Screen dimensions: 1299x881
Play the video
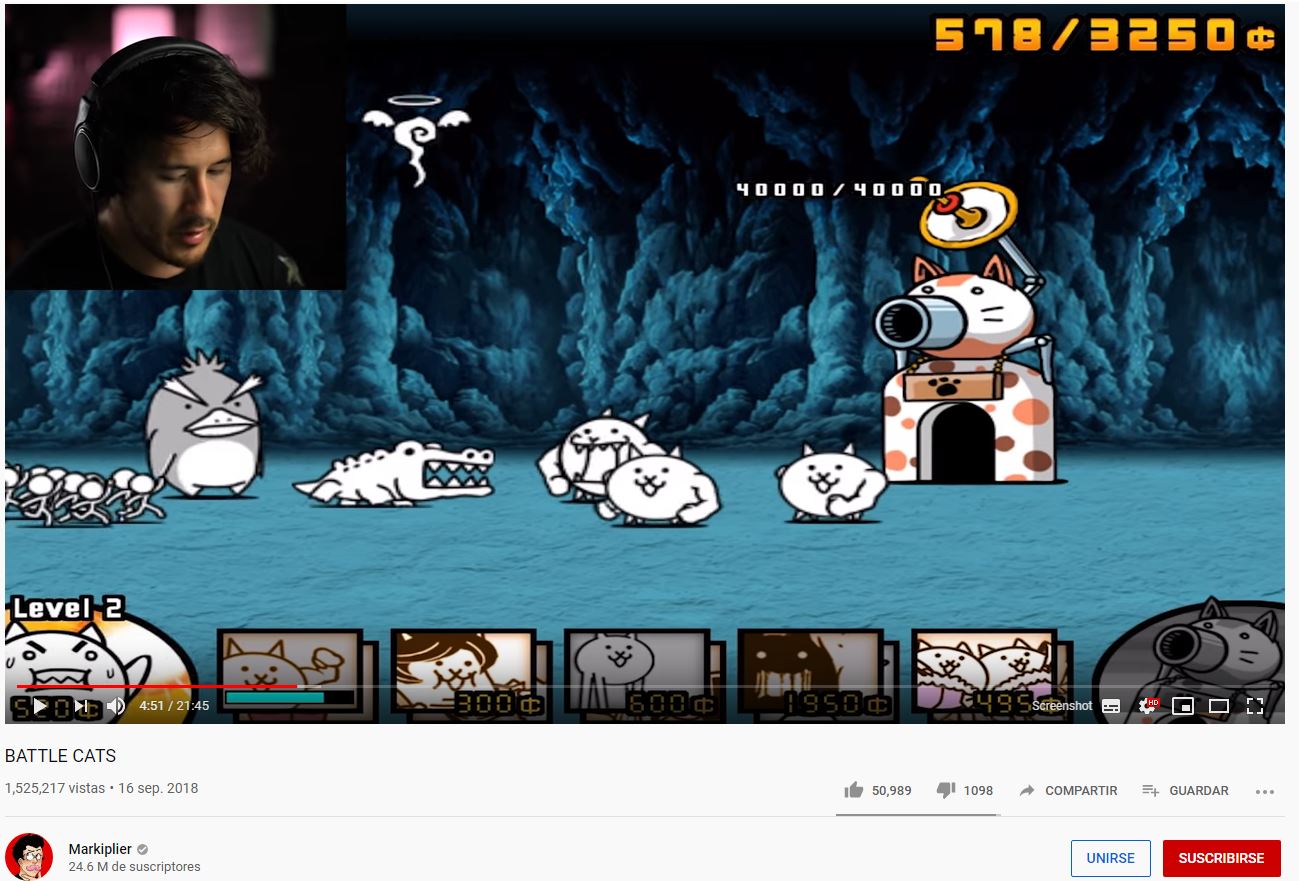40,706
